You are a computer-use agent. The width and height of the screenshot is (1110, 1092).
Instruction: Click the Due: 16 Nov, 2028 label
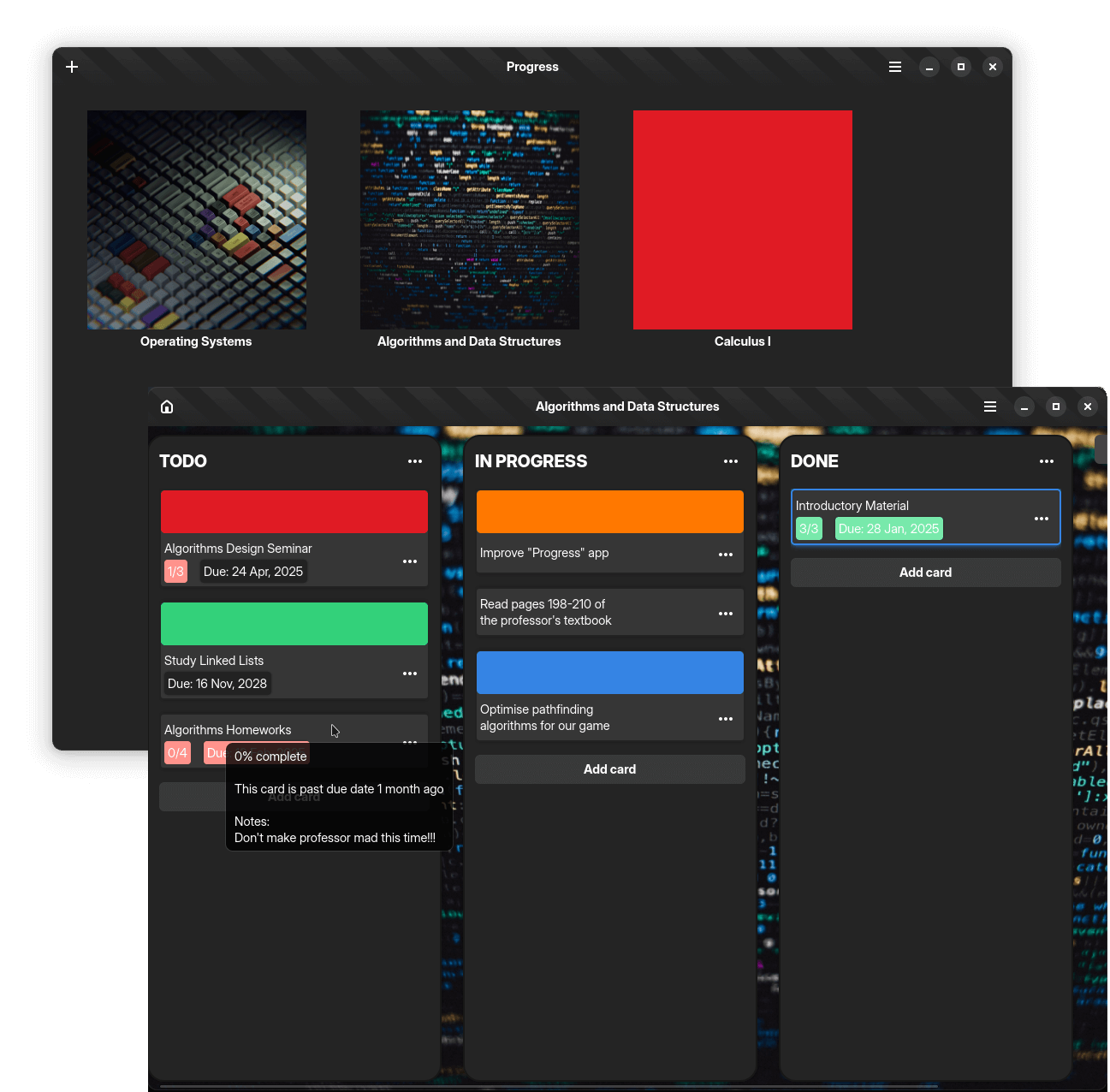[217, 684]
